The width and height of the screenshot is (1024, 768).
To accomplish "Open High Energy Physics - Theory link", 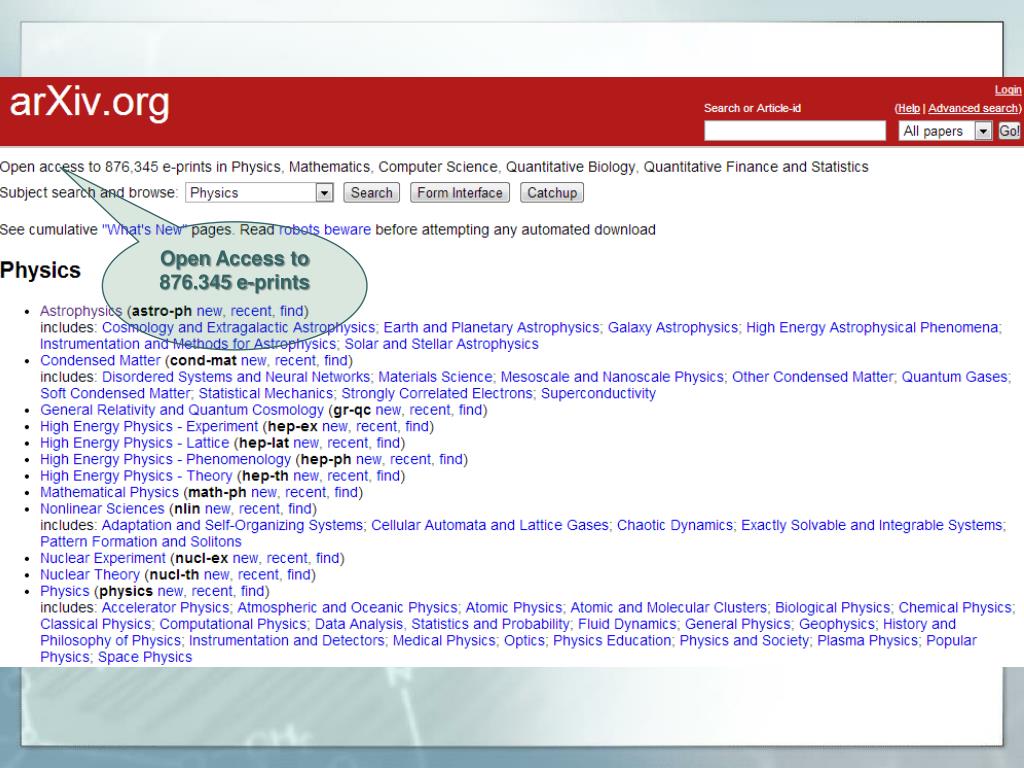I will coord(136,476).
